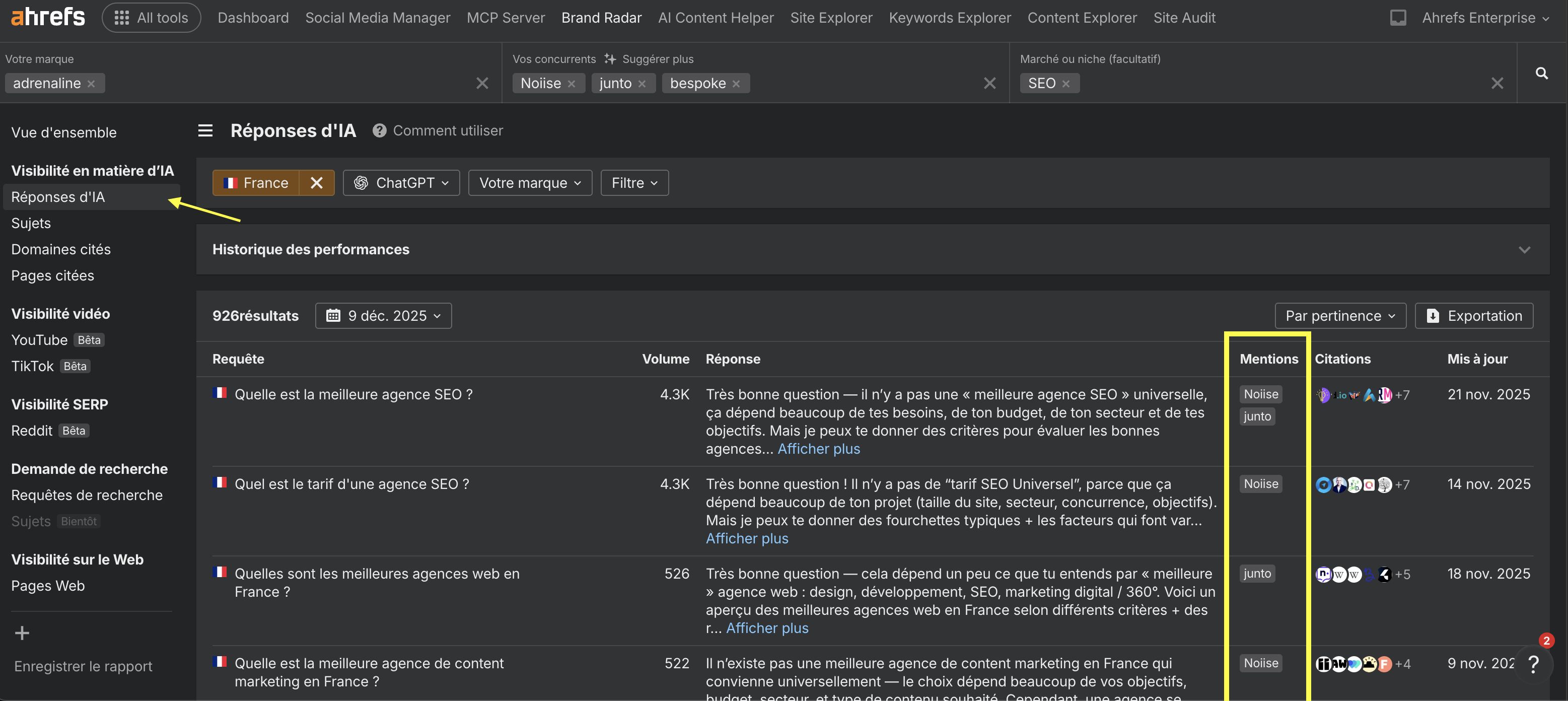Expand Historique des performances section

coord(1524,250)
